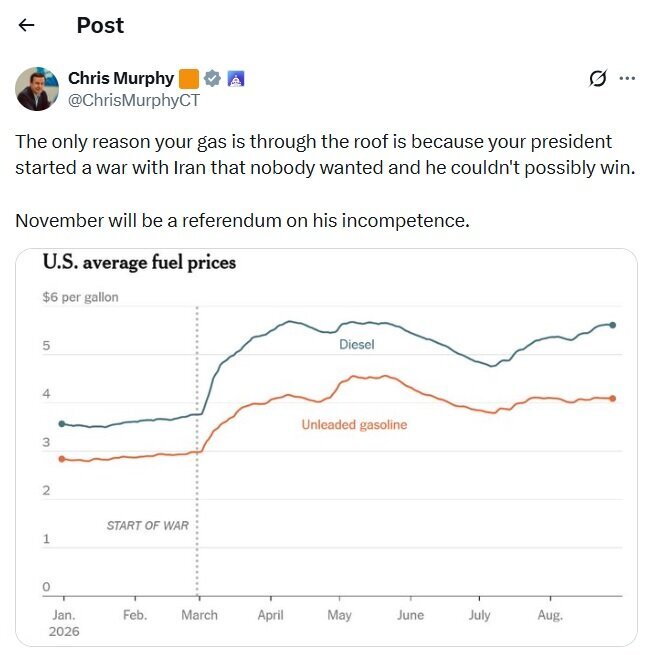The image size is (647, 655).
Task: Click the Unleaded gasoline label in chart
Action: pos(354,425)
